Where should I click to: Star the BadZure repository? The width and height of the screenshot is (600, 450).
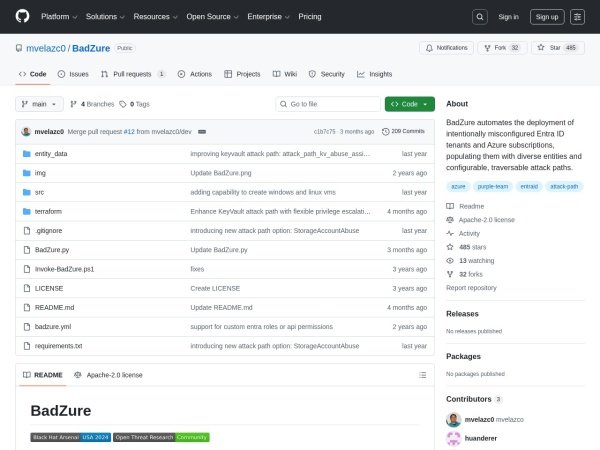point(558,48)
